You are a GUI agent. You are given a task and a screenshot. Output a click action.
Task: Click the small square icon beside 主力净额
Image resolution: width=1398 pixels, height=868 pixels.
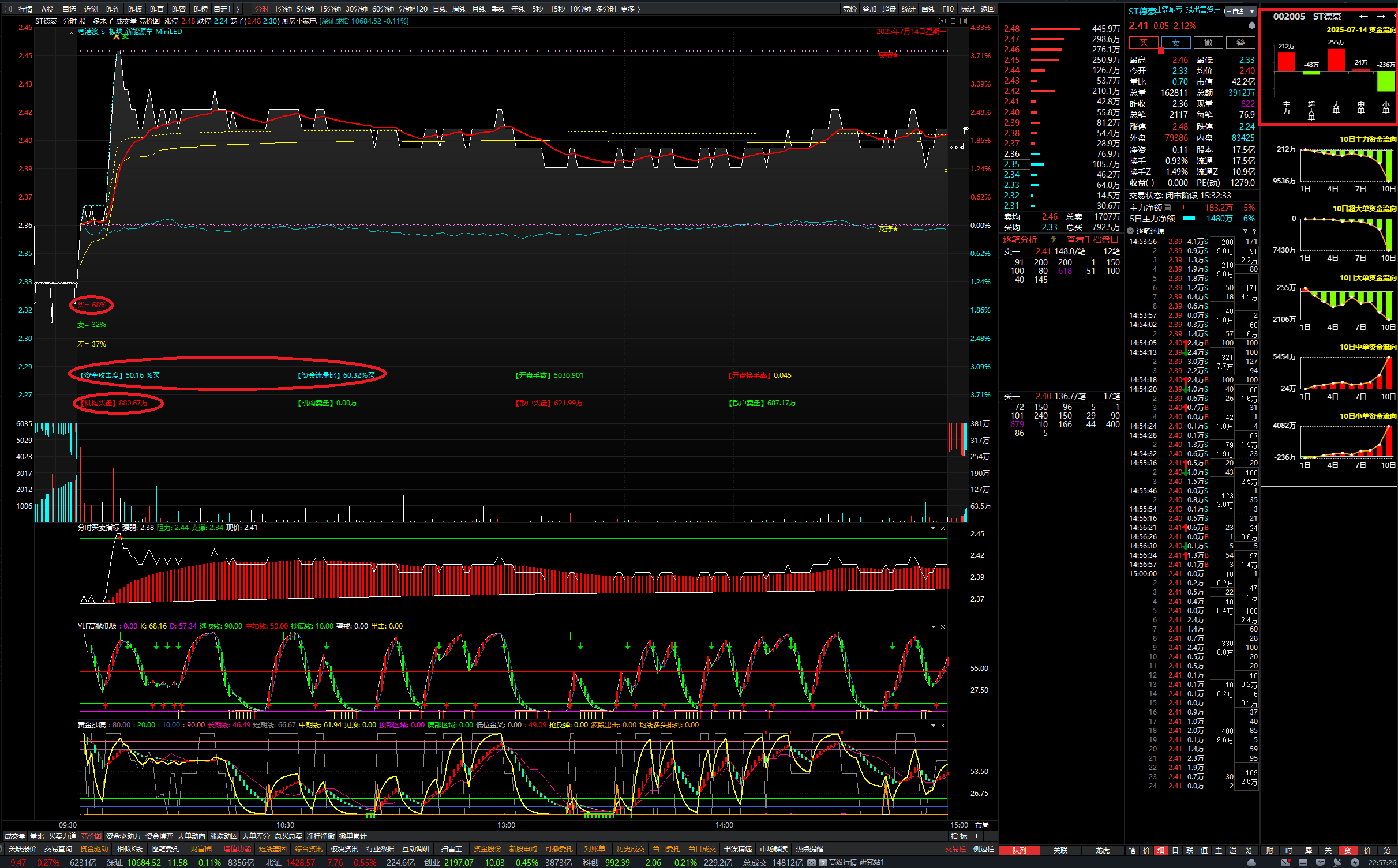point(1168,208)
